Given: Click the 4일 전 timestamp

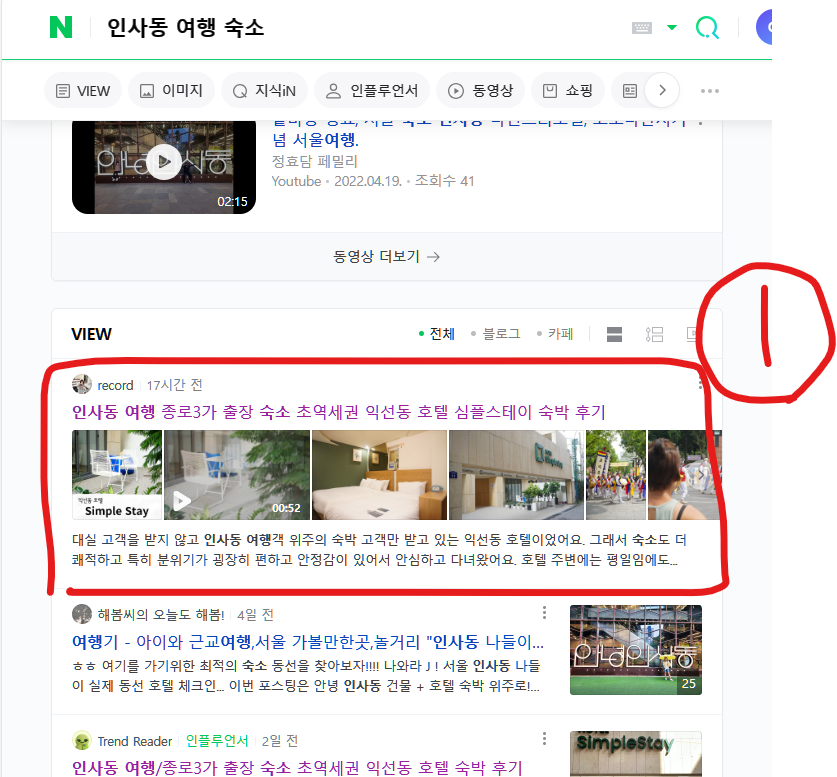Looking at the screenshot, I should click(x=255, y=615).
